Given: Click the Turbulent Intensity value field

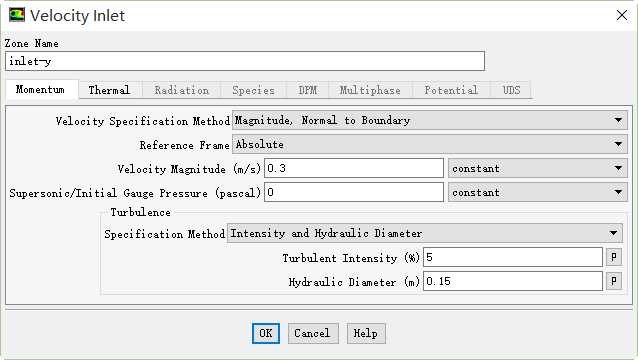Looking at the screenshot, I should pyautogui.click(x=513, y=257).
